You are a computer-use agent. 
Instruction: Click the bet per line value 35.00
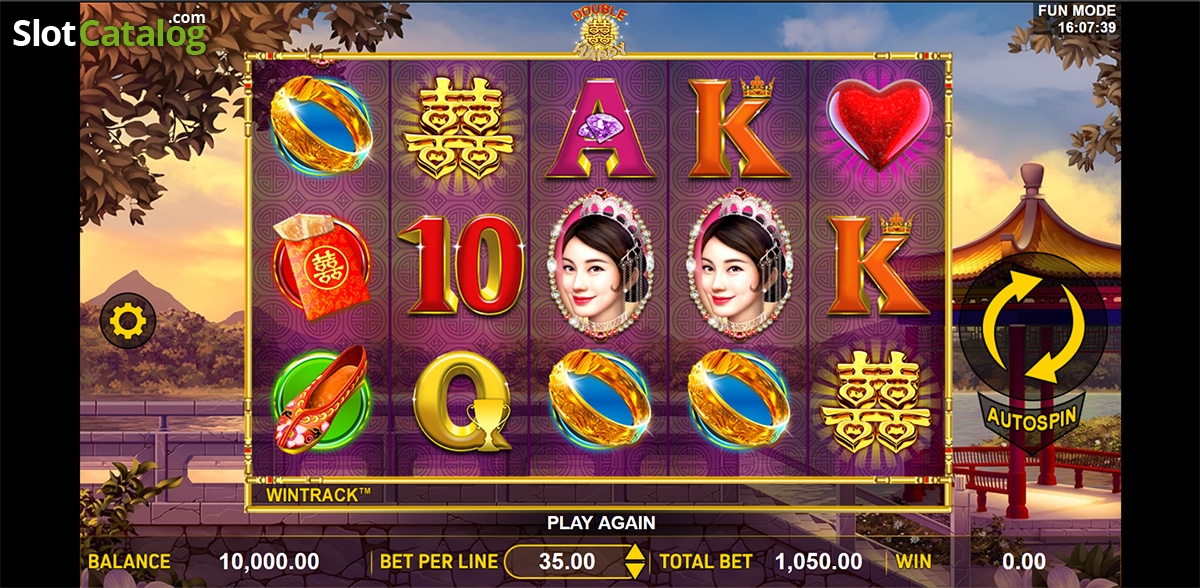[x=567, y=562]
